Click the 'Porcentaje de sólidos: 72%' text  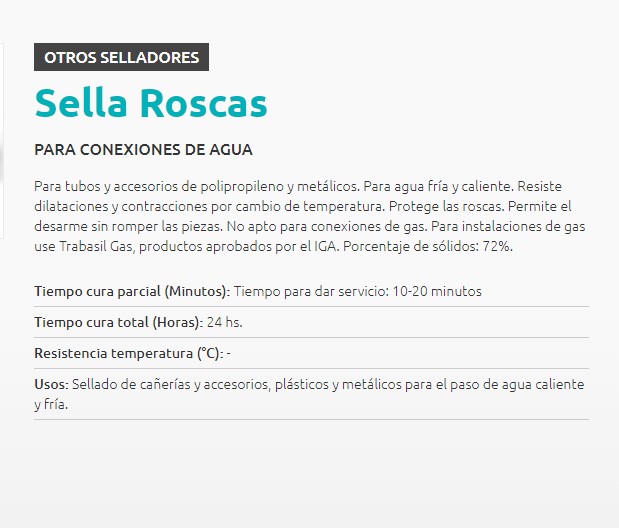click(x=428, y=246)
